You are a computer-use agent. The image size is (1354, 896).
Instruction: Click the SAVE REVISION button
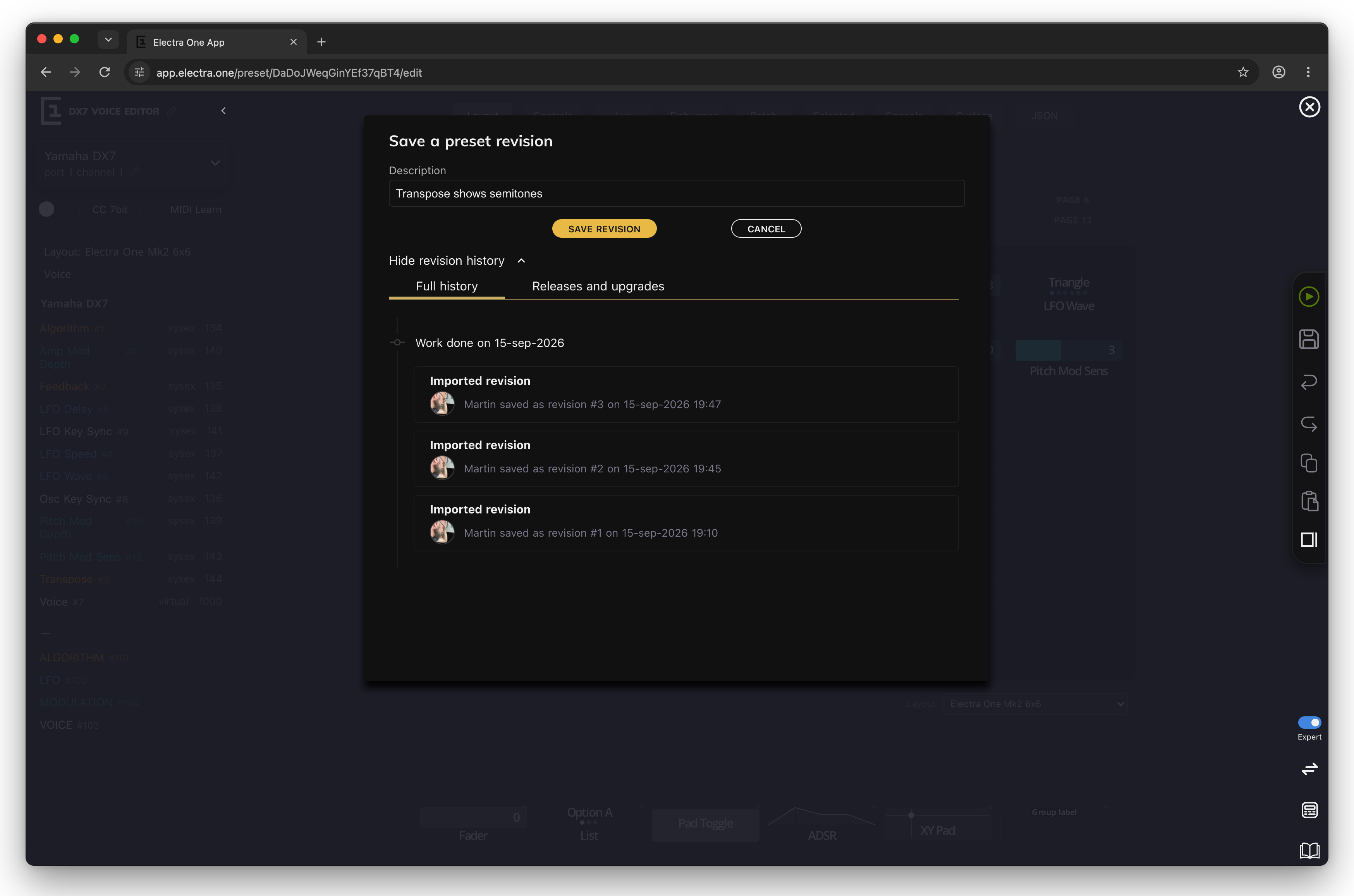(604, 228)
